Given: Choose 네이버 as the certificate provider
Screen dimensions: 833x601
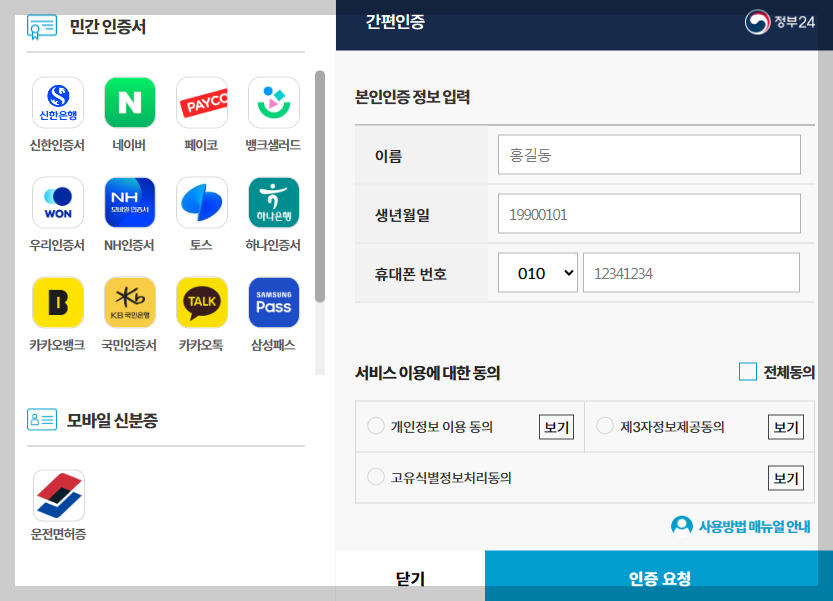Looking at the screenshot, I should click(129, 103).
